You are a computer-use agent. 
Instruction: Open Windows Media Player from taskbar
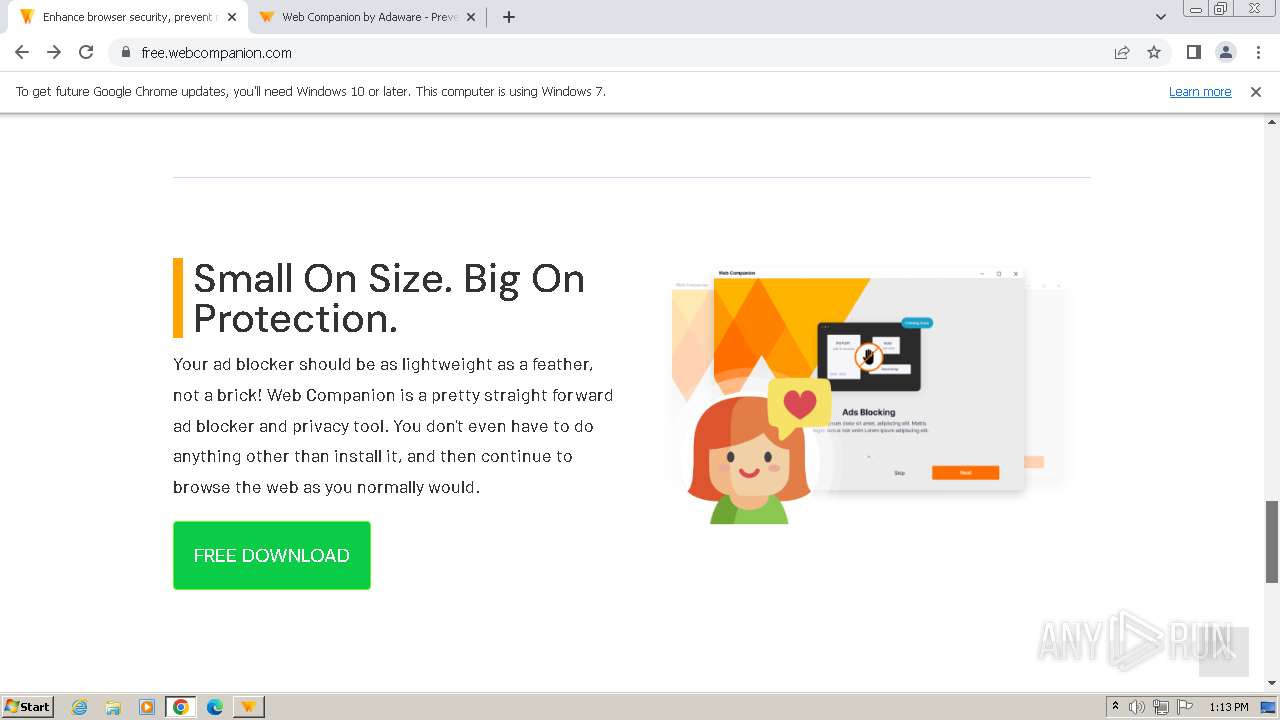[147, 707]
